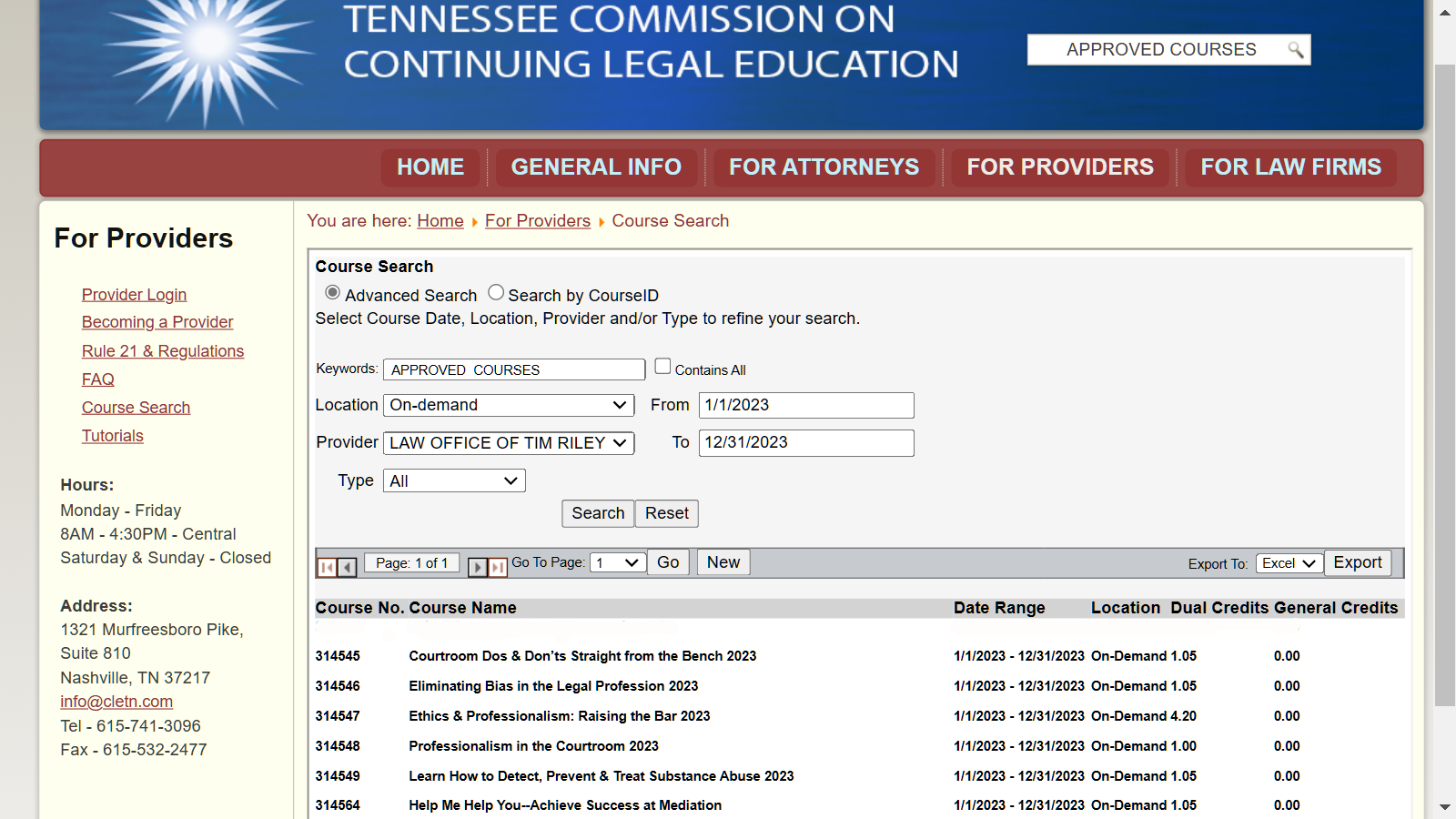This screenshot has height=819, width=1456.
Task: Click the next page arrow icon
Action: pos(478,567)
